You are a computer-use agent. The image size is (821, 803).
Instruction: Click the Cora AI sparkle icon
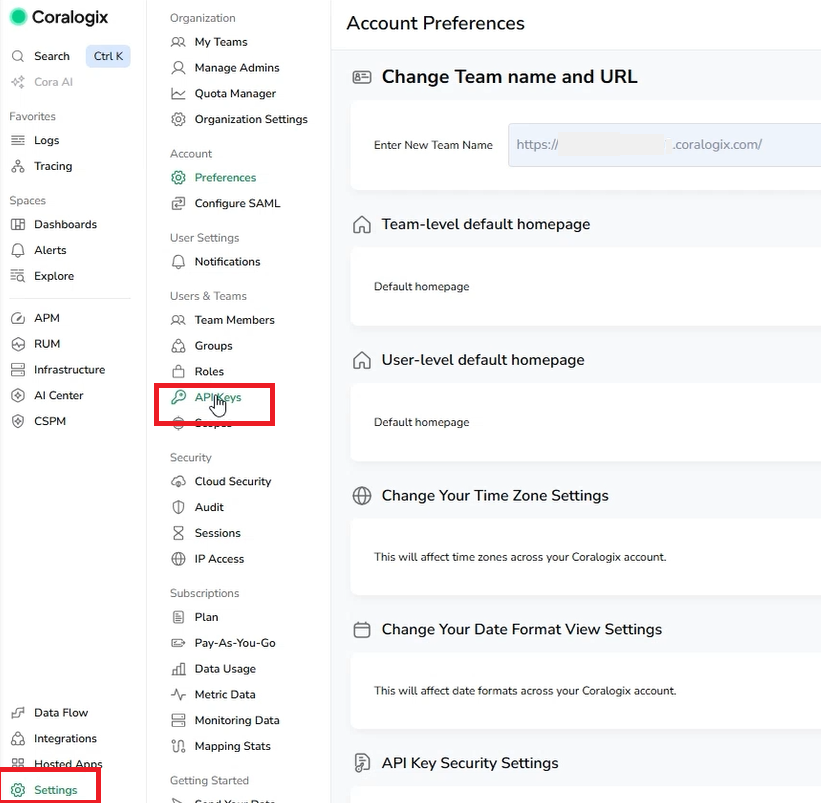(18, 82)
